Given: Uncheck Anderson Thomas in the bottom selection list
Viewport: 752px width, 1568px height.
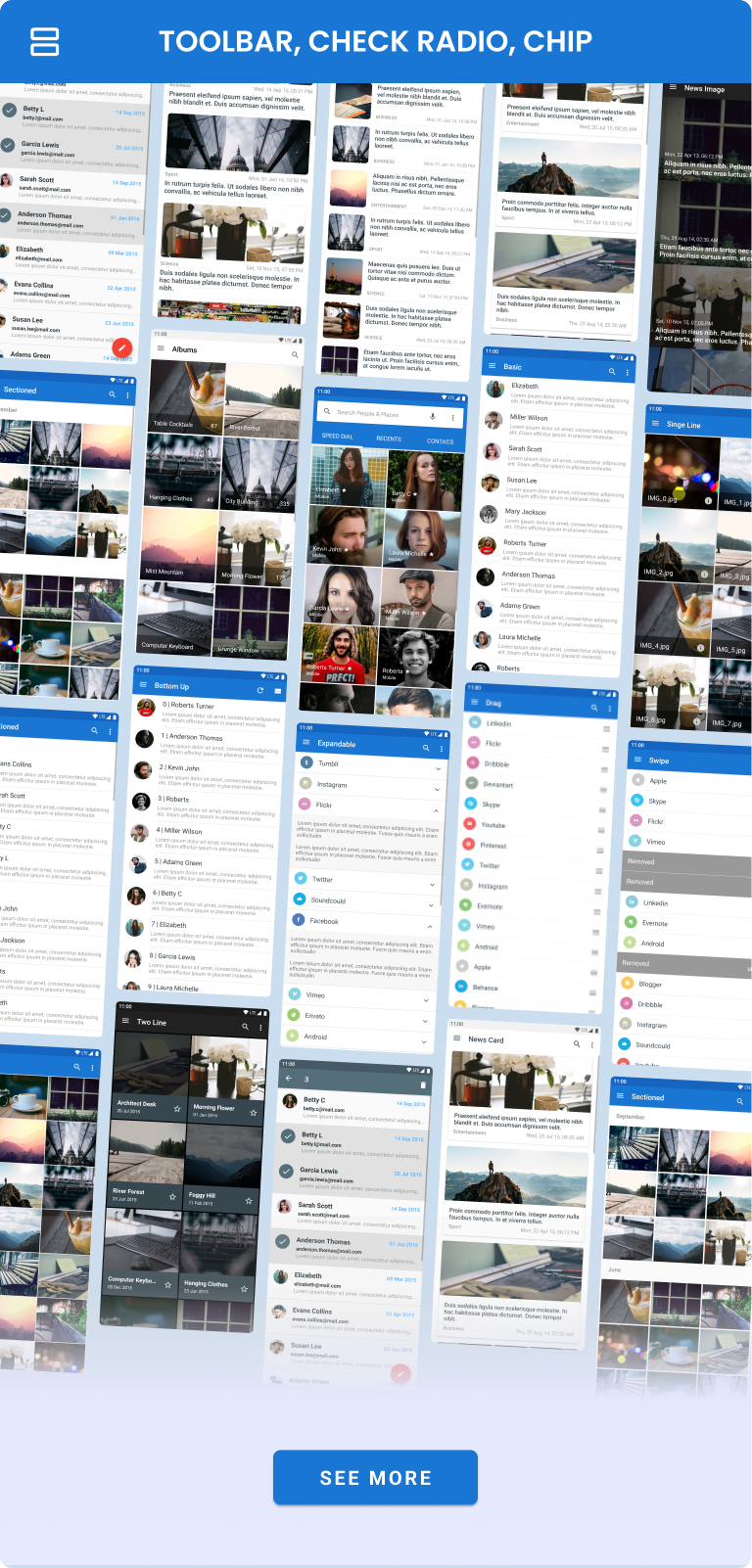Looking at the screenshot, I should pyautogui.click(x=282, y=1242).
